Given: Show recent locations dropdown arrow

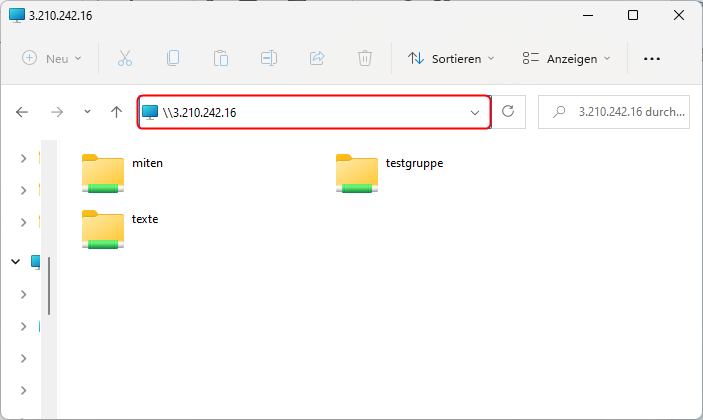Looking at the screenshot, I should (x=87, y=112).
